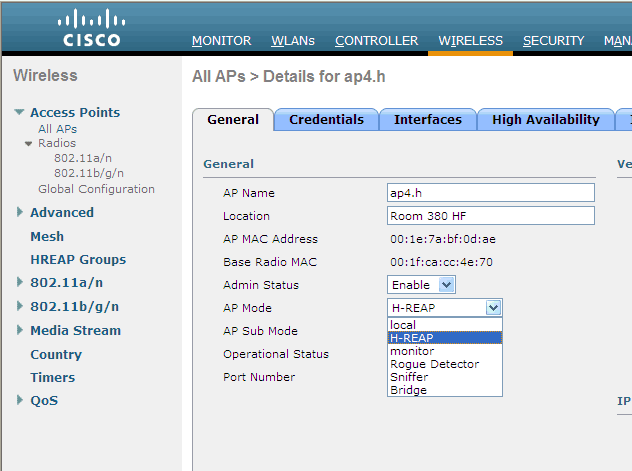
Task: Open 802.11b/g/n under Radios
Action: pos(89,173)
